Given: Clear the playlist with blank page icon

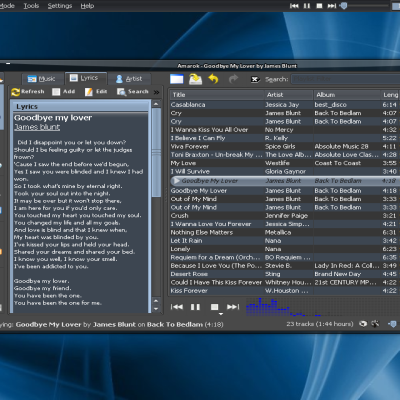Looking at the screenshot, I should tap(177, 79).
